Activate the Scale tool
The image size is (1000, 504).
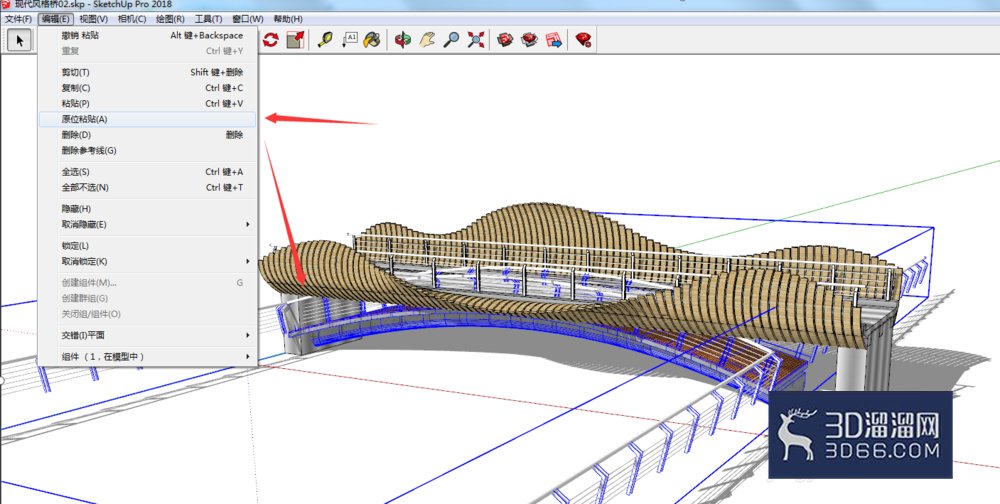(295, 40)
